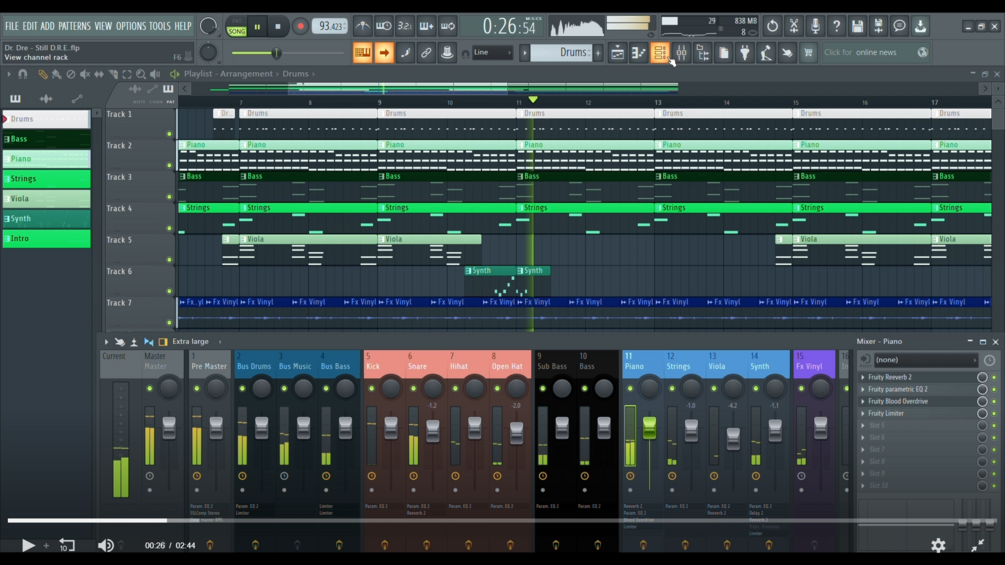Viewport: 1005px width, 565px height.
Task: Select Intro in pattern picker
Action: pyautogui.click(x=46, y=238)
